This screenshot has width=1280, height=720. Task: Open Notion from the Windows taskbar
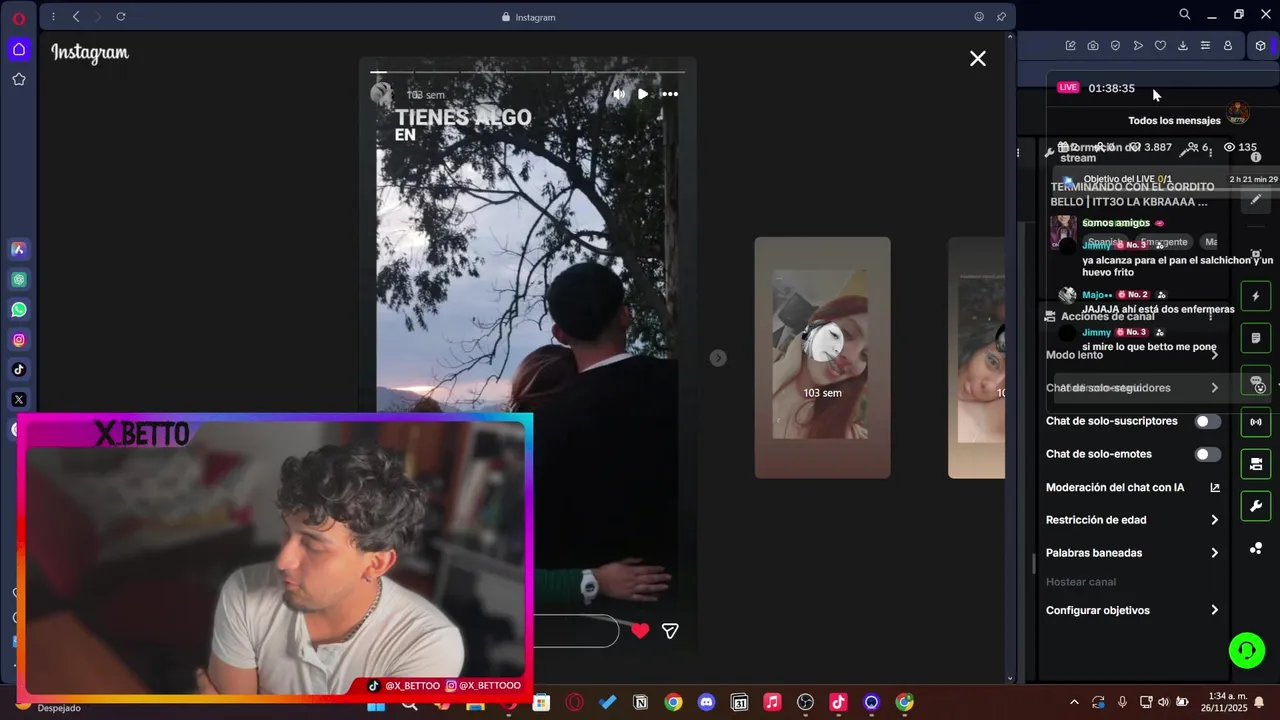640,703
